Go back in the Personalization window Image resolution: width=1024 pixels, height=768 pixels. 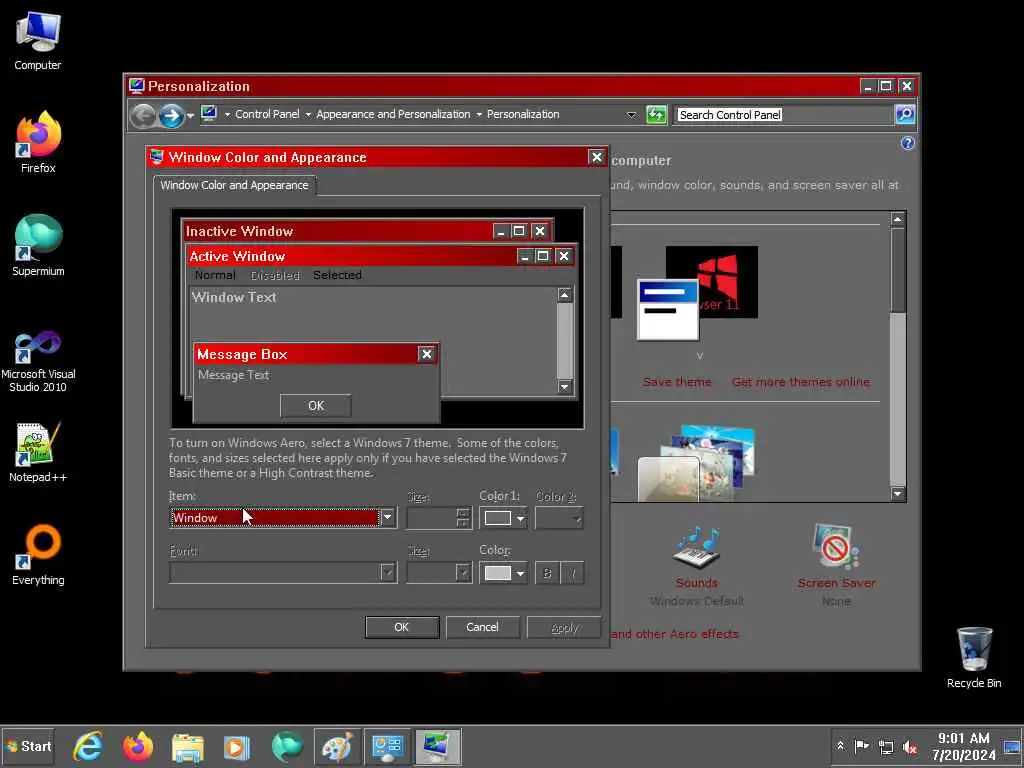[143, 116]
